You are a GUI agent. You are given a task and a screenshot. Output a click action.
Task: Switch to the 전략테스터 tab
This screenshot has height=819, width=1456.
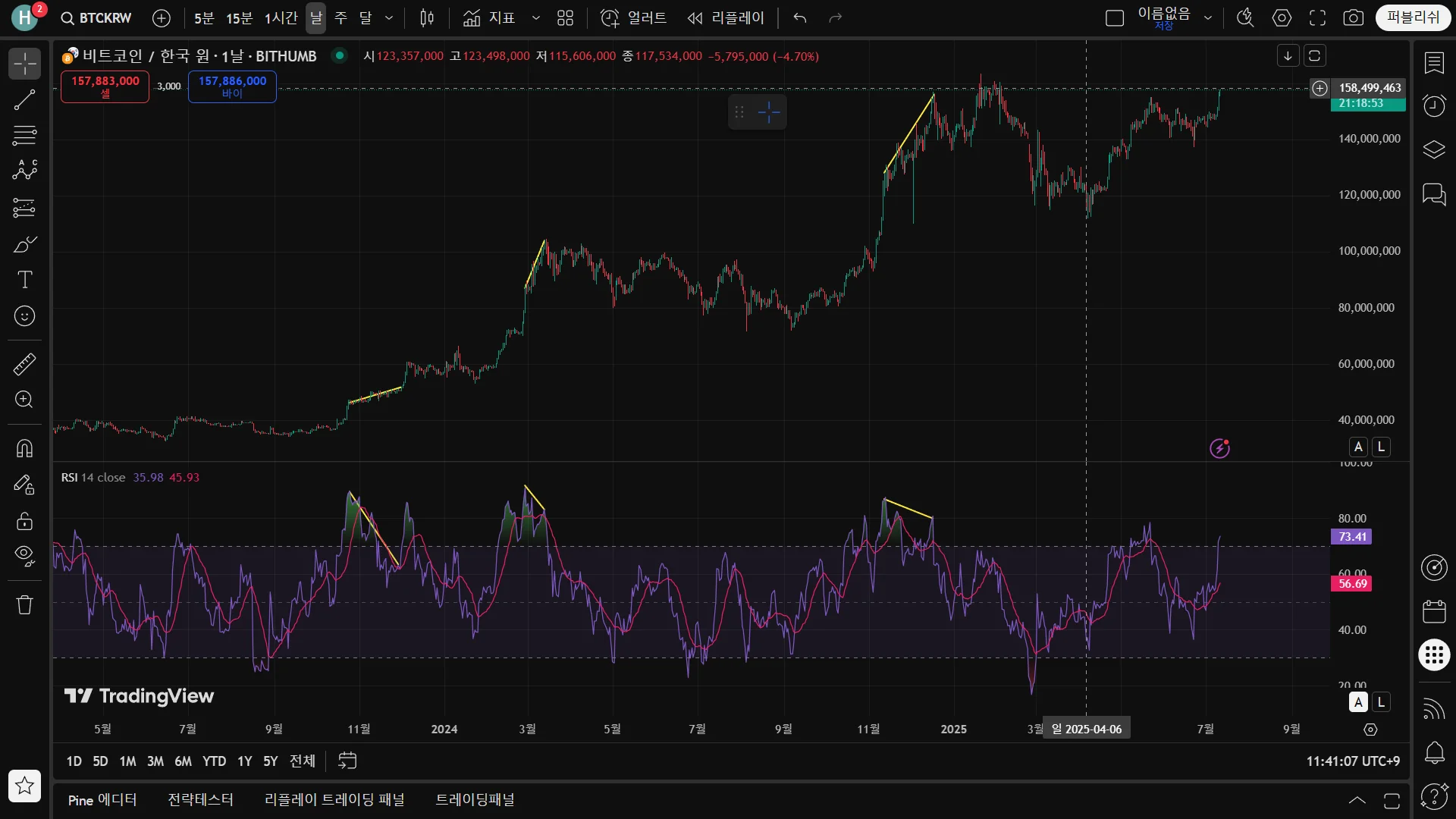point(200,800)
